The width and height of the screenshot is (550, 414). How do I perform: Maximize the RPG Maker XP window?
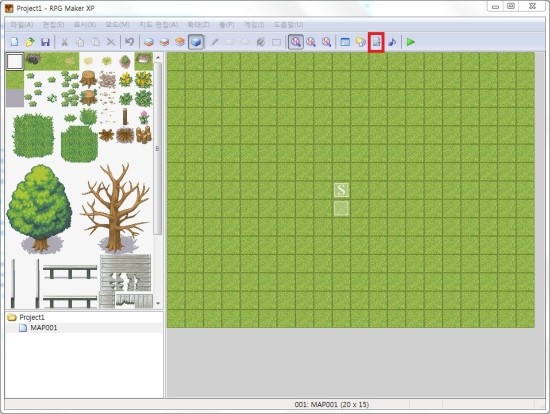(511, 7)
